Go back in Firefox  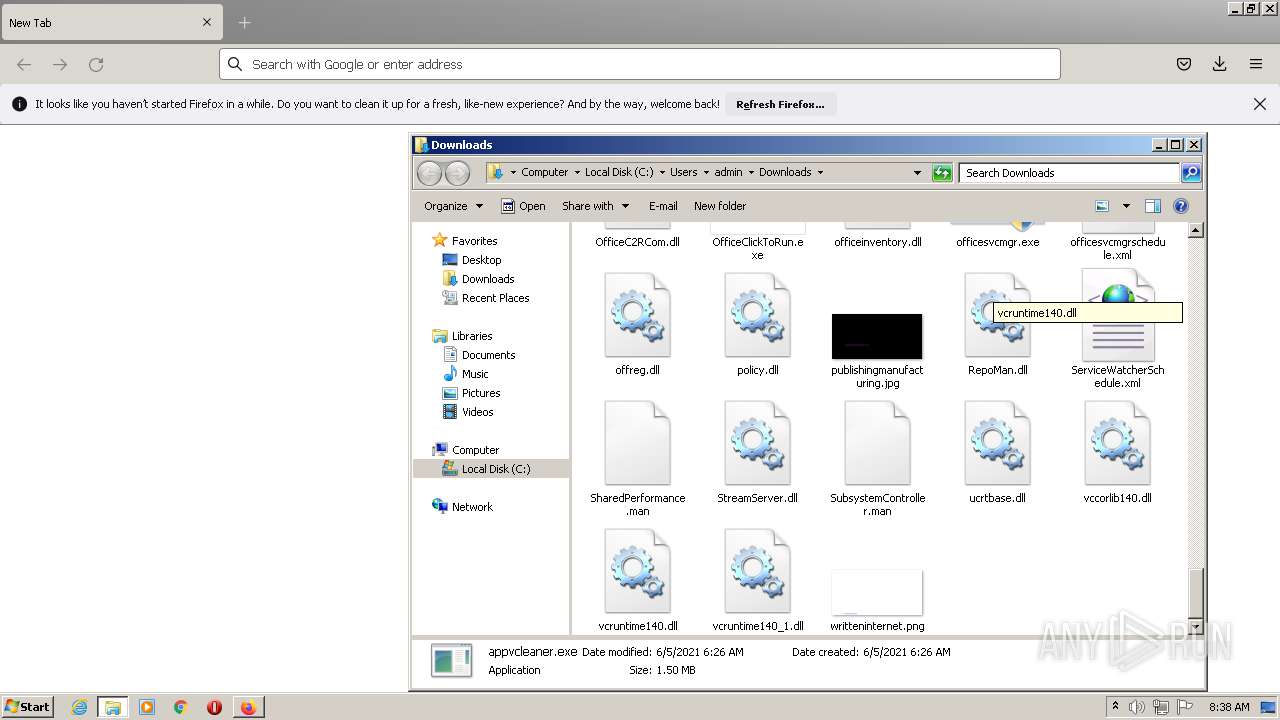pos(24,64)
